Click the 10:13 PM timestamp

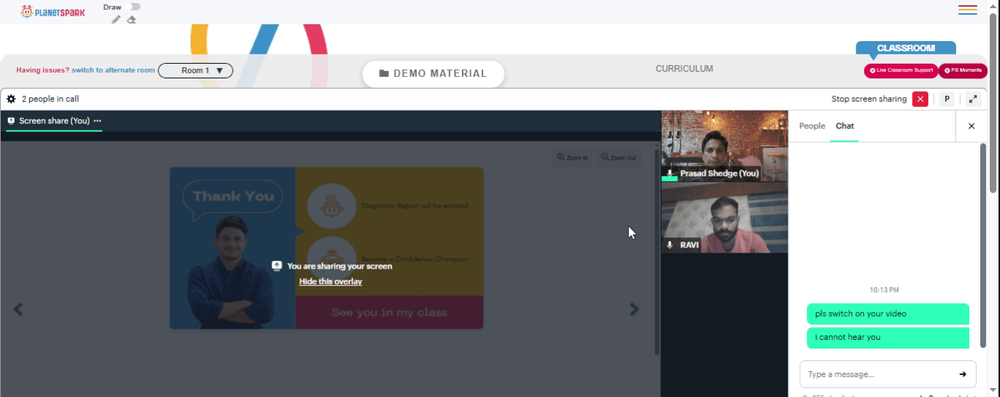(x=884, y=290)
